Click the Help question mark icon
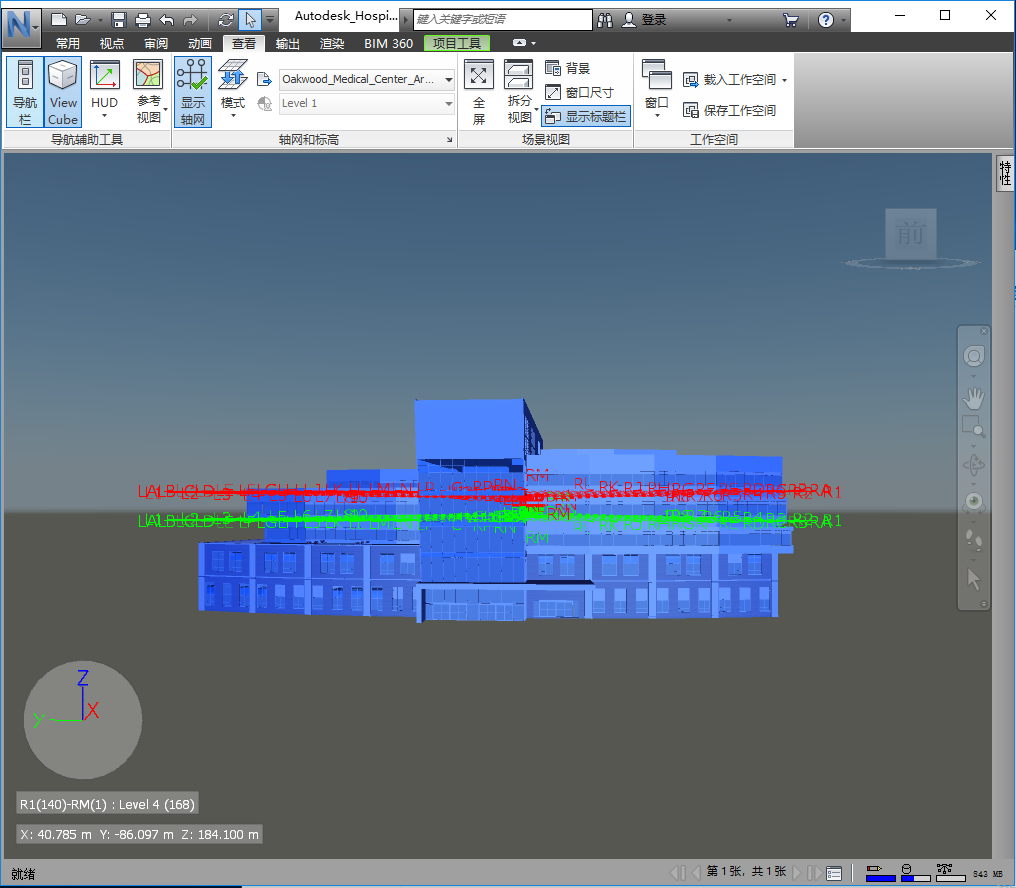The width and height of the screenshot is (1016, 888). click(x=826, y=20)
